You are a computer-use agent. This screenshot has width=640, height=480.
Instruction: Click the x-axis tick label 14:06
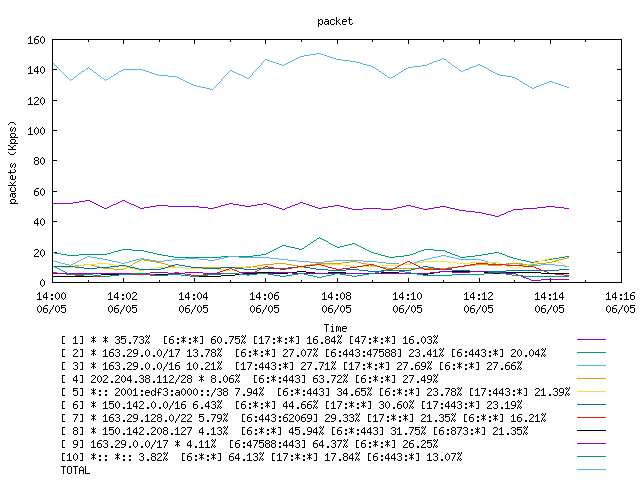[x=264, y=296]
